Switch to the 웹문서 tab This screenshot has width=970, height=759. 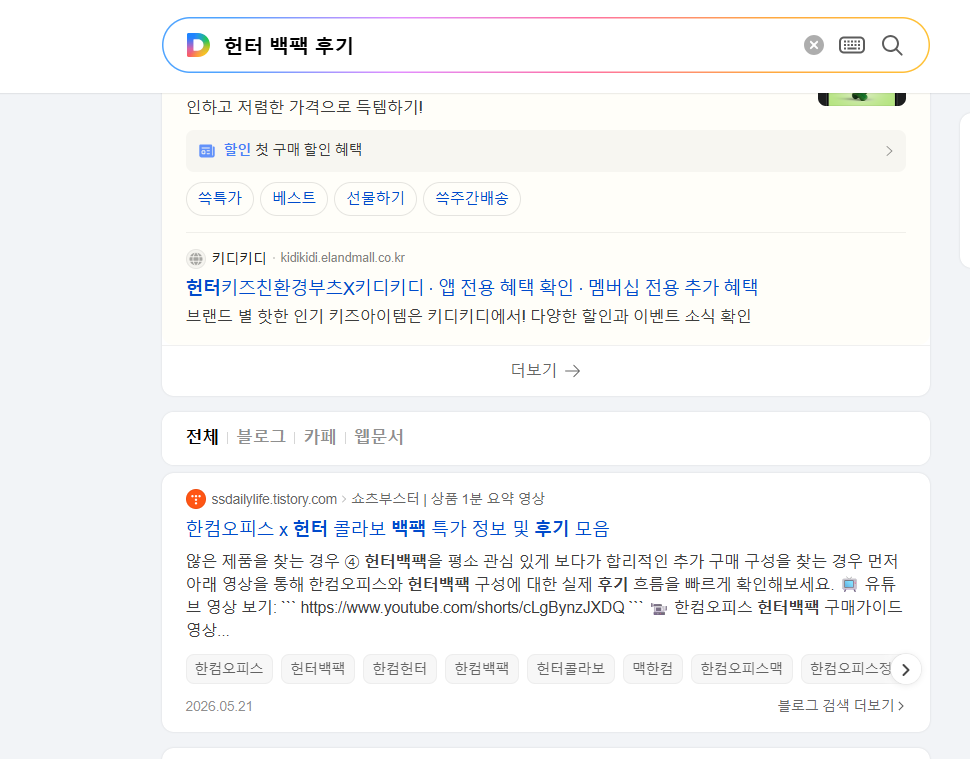(x=379, y=437)
